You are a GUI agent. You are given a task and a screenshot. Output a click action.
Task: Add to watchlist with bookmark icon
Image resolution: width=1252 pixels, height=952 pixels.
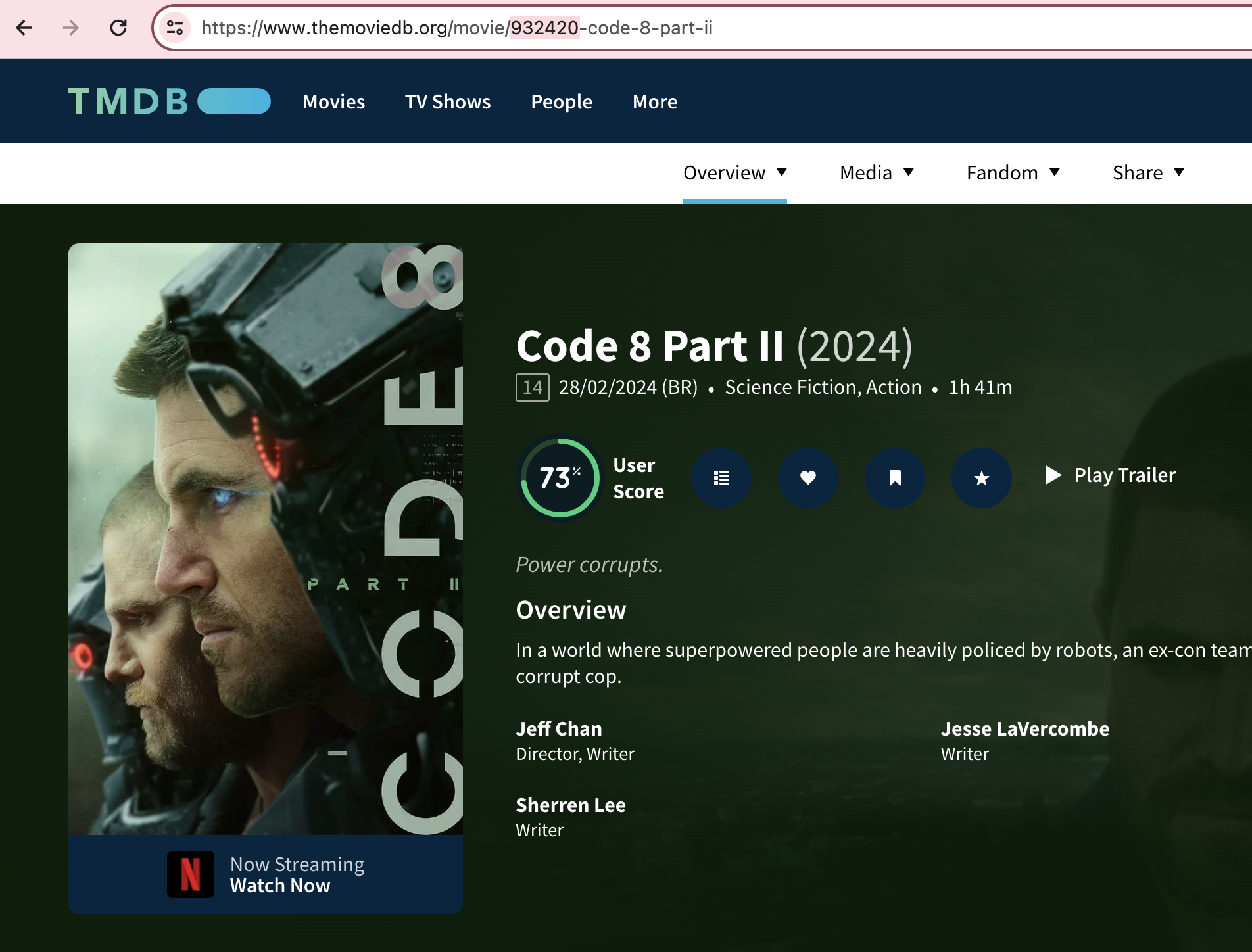click(x=895, y=478)
